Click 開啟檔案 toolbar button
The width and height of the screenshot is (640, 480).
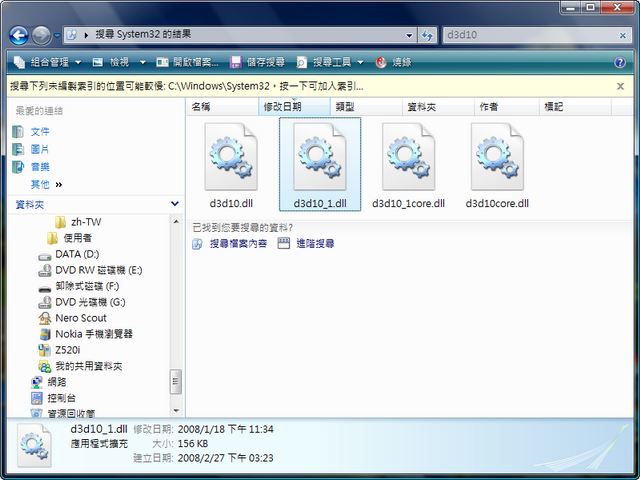pyautogui.click(x=188, y=62)
